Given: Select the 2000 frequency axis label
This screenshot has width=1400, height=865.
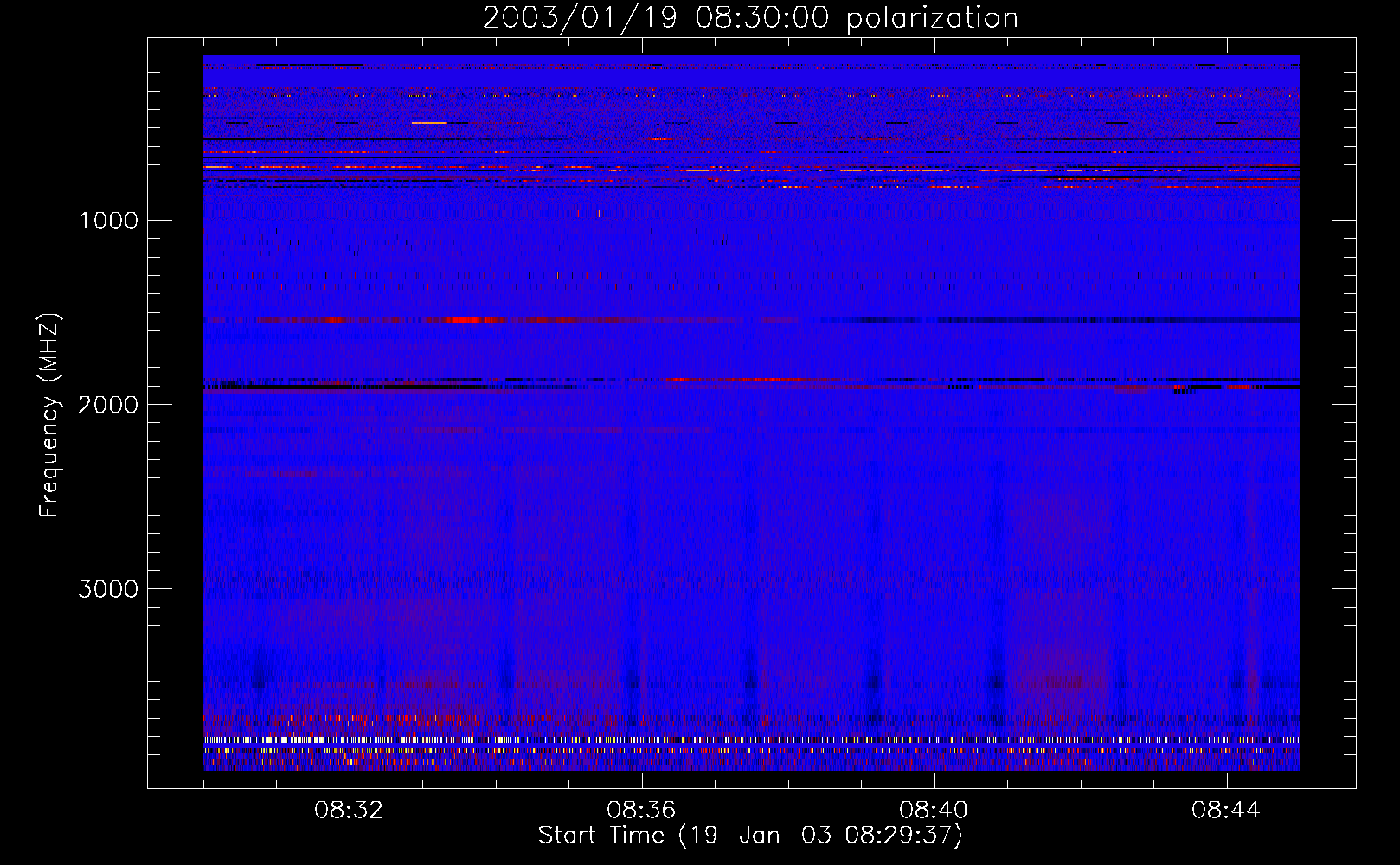Looking at the screenshot, I should tap(108, 405).
